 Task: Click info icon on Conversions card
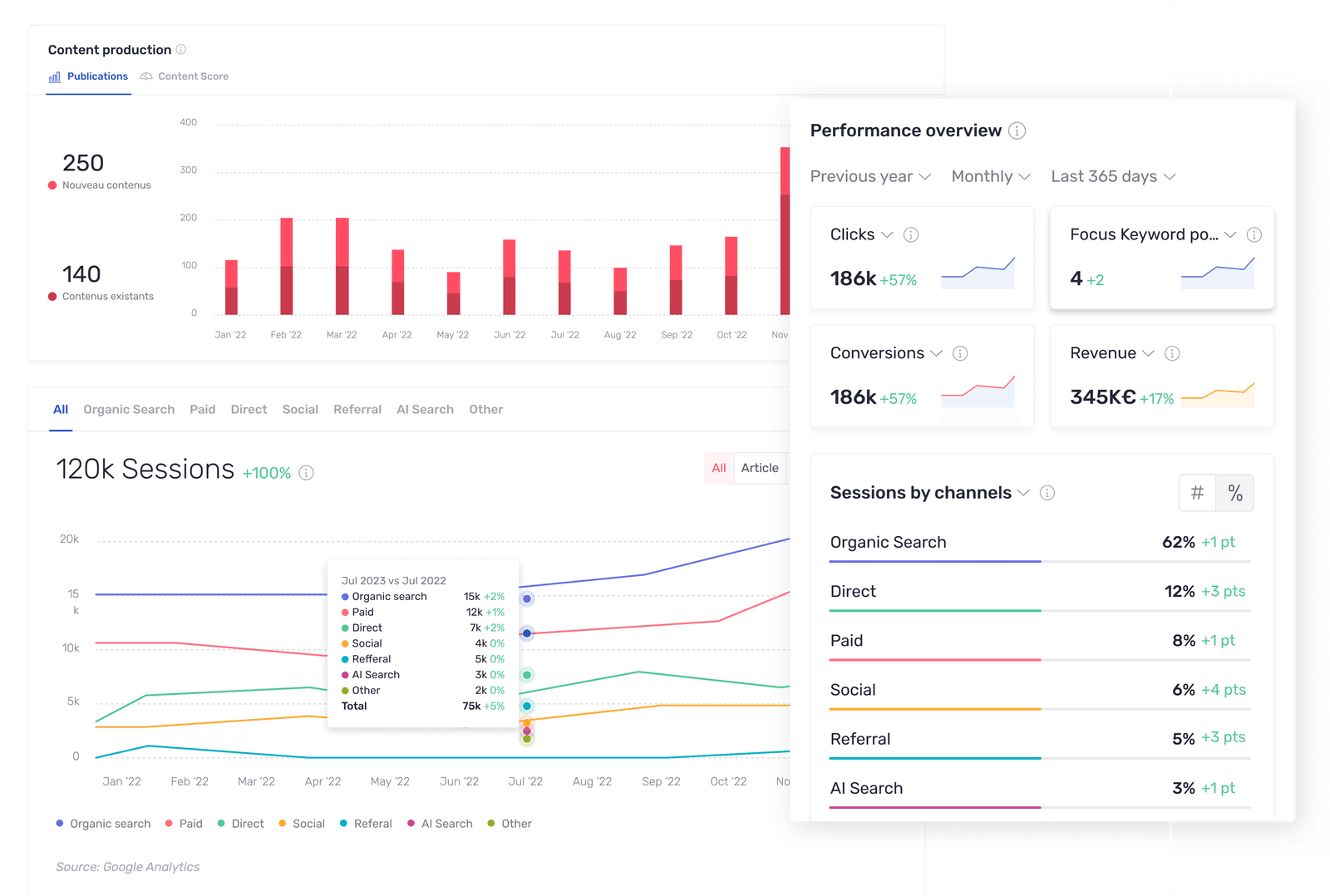tap(960, 353)
